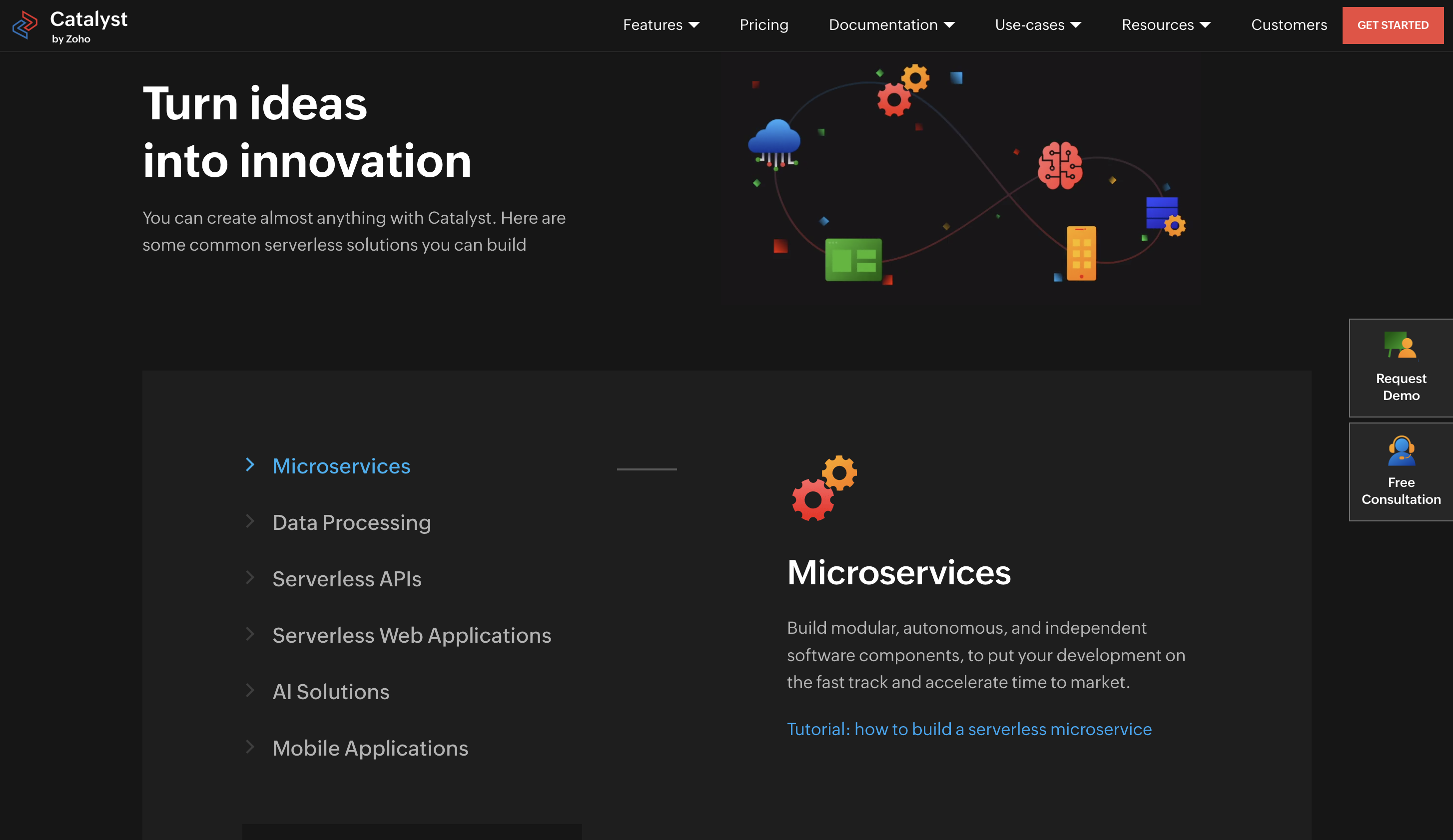Expand the Serverless APIs section
This screenshot has width=1453, height=840.
[x=347, y=577]
